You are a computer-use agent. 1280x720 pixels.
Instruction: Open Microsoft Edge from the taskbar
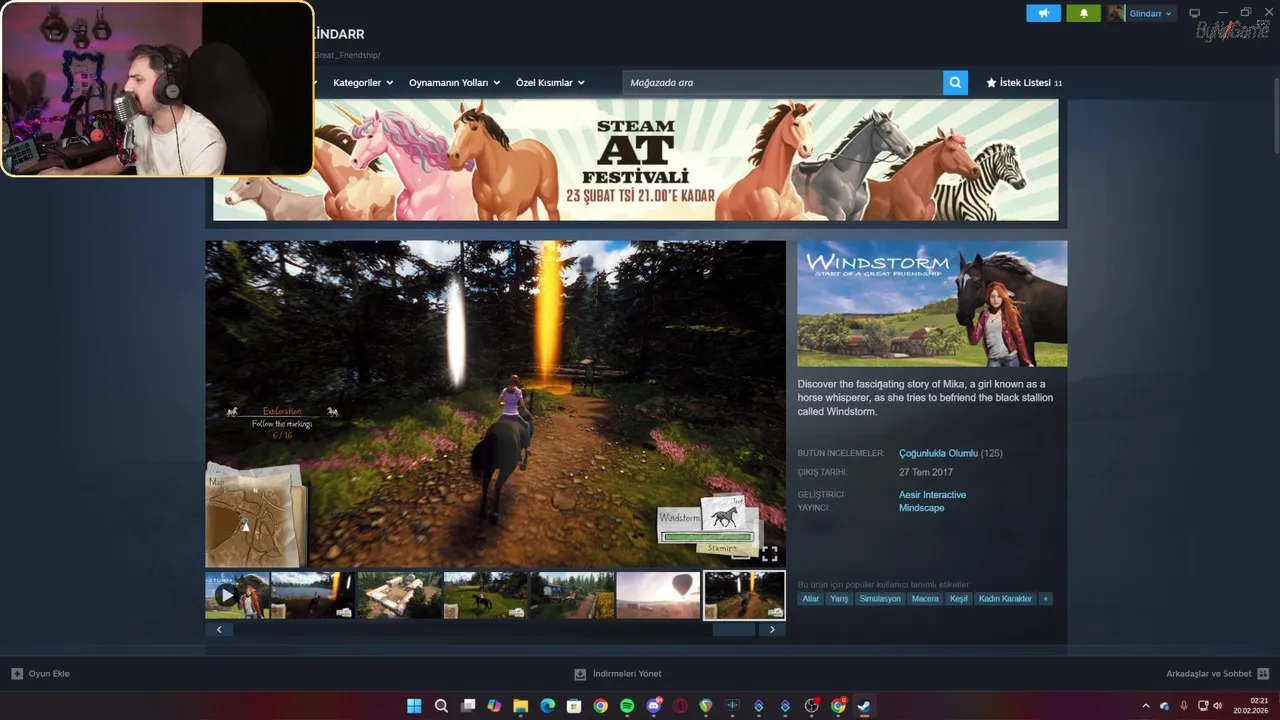(547, 706)
